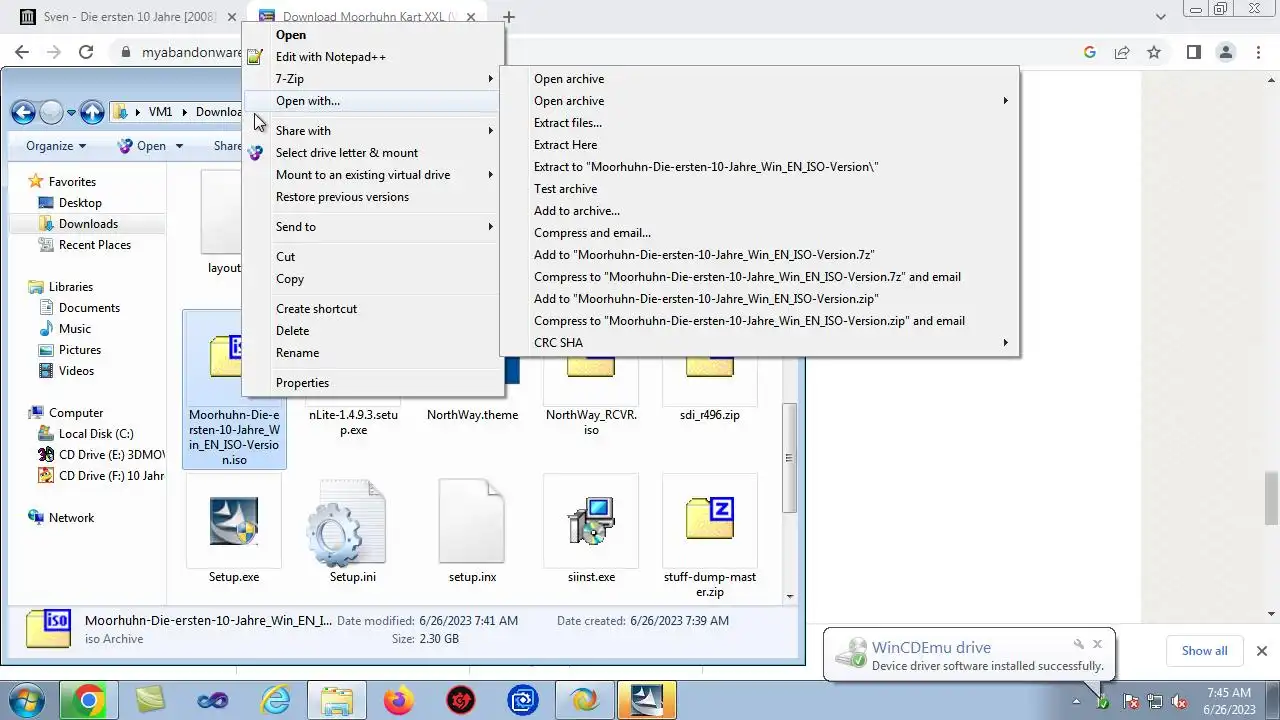Open Network in navigation pane
The width and height of the screenshot is (1280, 720).
point(71,518)
